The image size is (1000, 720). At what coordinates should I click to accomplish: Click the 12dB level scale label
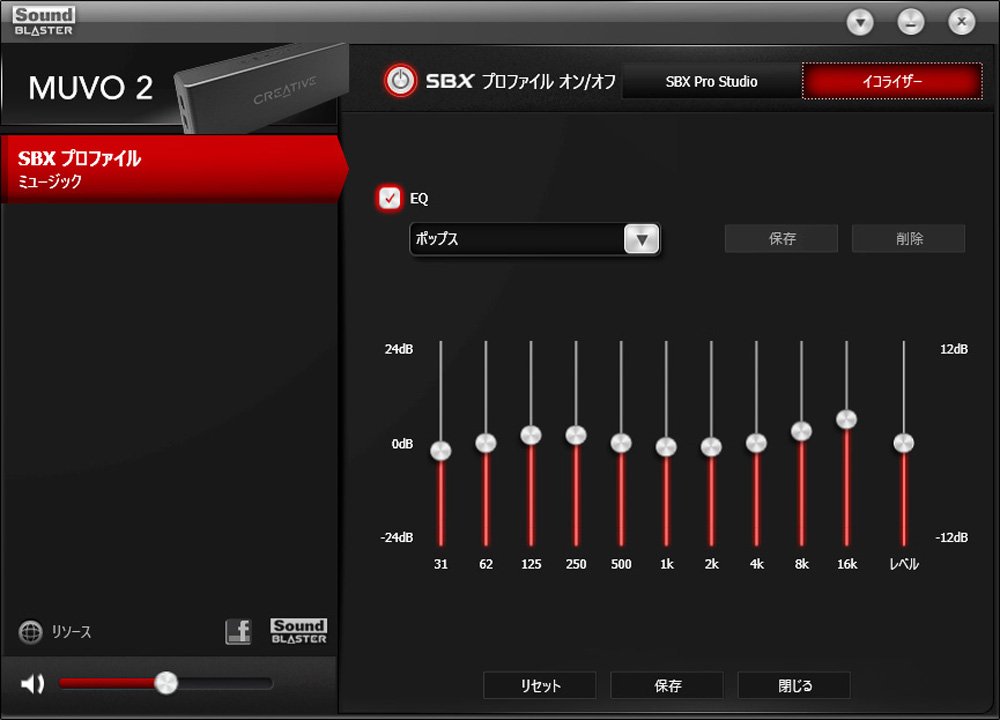coord(954,349)
